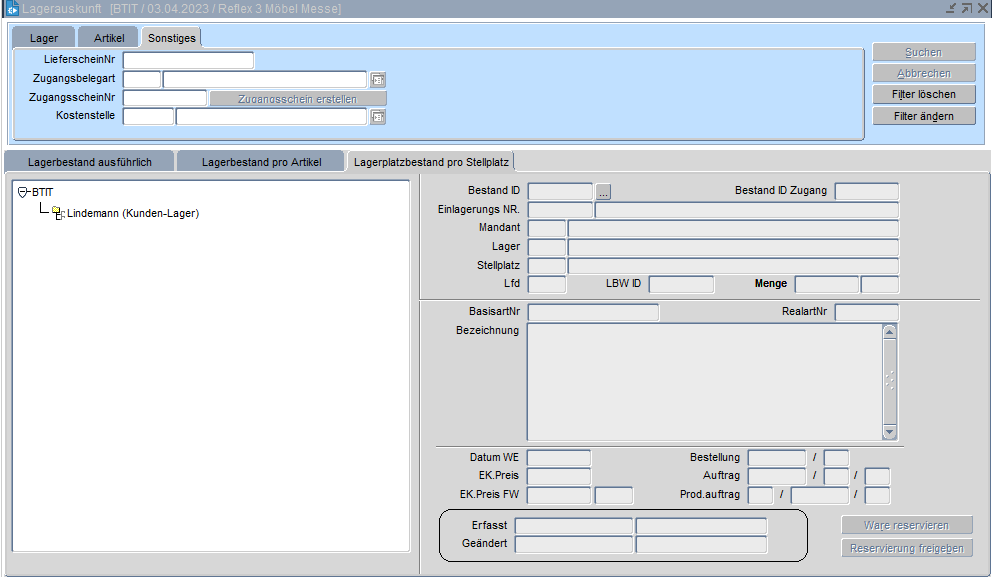Select Lindemann (Kunden-Lager) in the tree

point(133,213)
